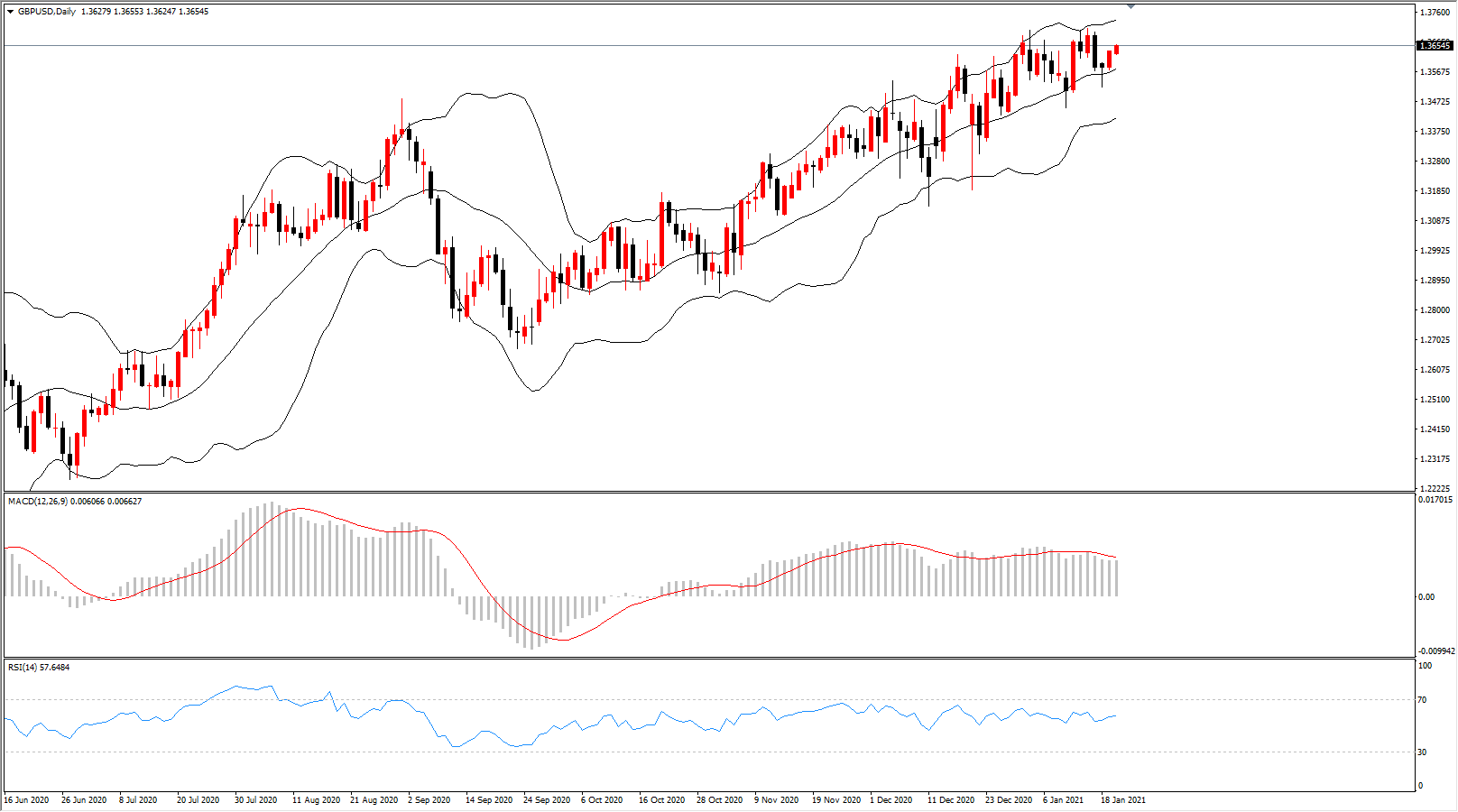The height and width of the screenshot is (812, 1458).
Task: Click the 1.25100 price scale value
Action: pyautogui.click(x=1435, y=400)
